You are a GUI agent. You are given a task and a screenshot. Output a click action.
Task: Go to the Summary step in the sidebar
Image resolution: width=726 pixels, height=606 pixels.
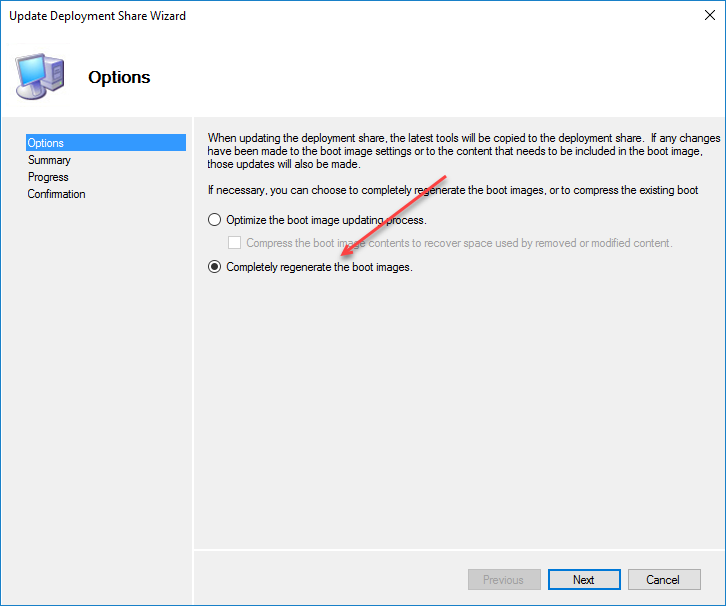(x=49, y=160)
